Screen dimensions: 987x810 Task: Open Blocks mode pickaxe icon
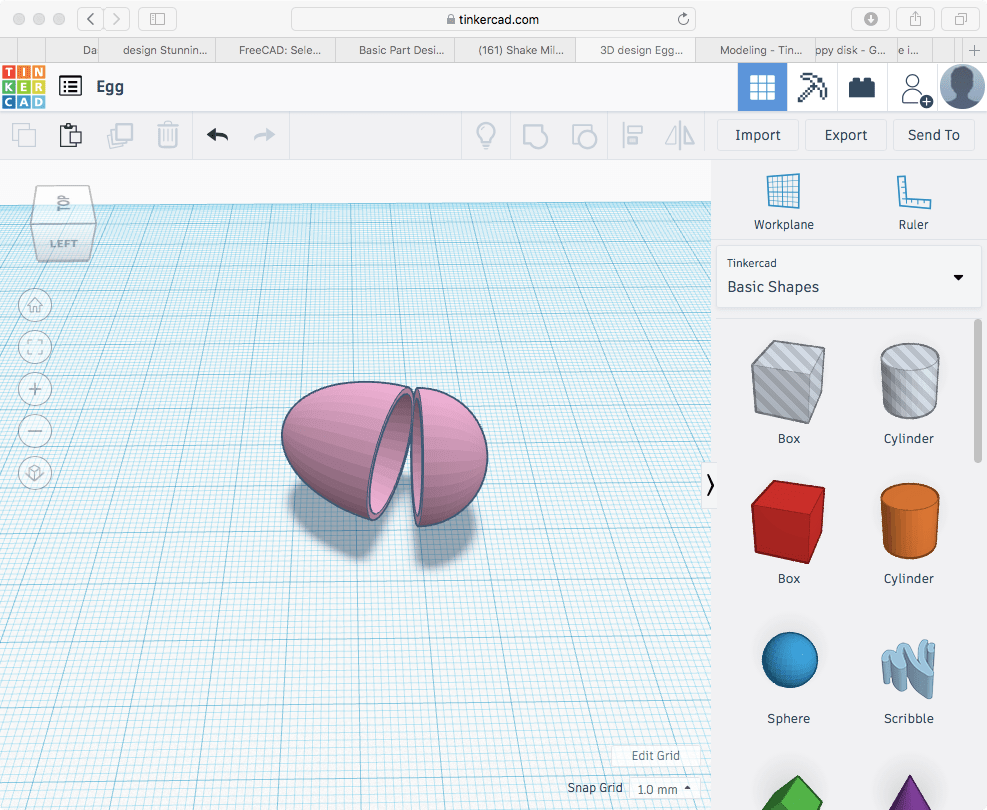(811, 87)
